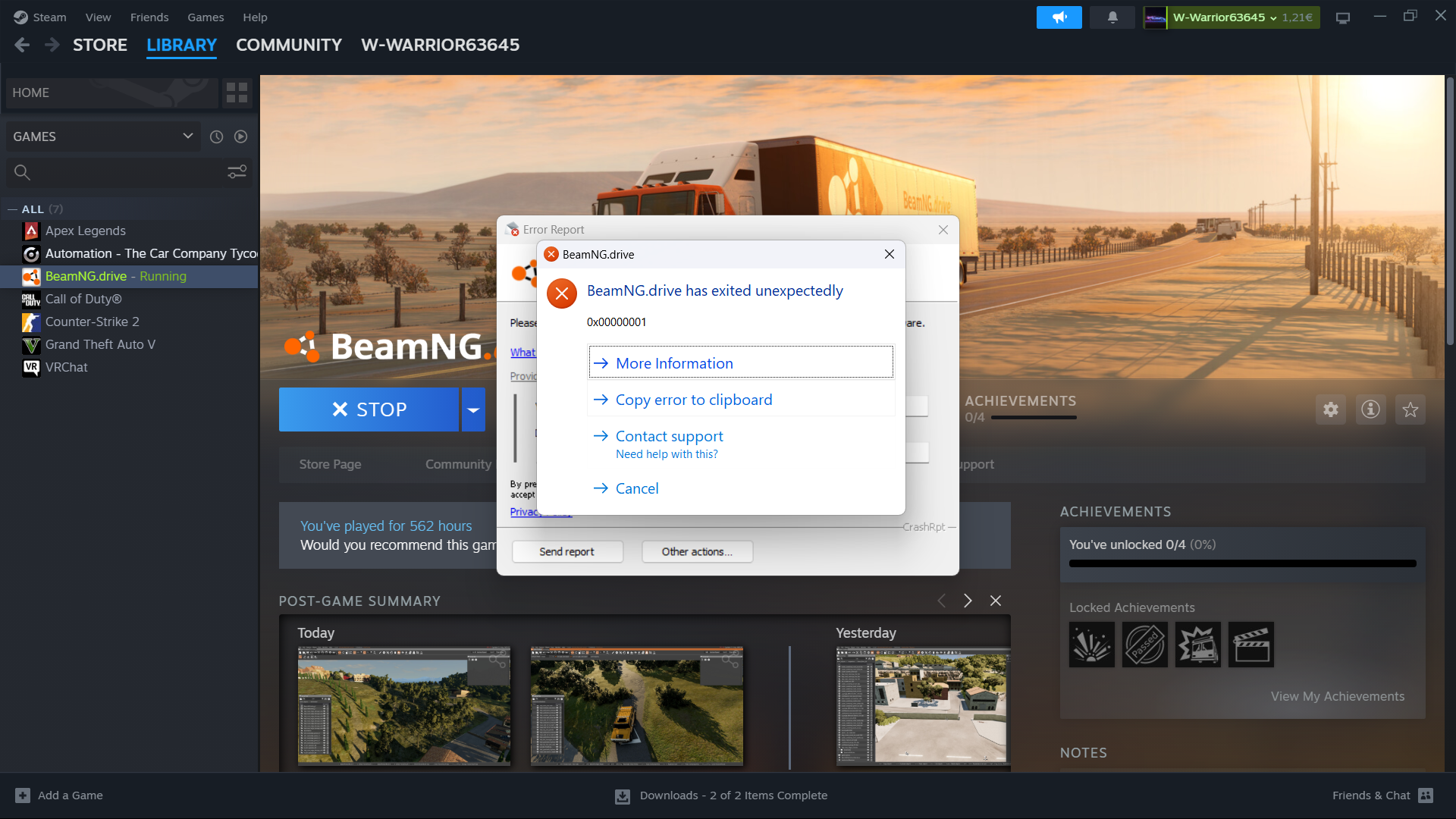
Task: Open the notifications bell
Action: pos(1112,17)
